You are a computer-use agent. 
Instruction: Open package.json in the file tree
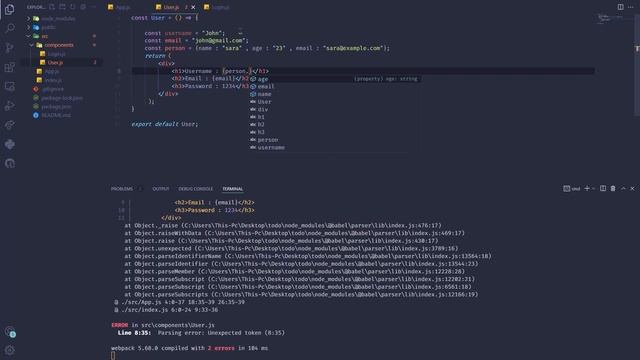pyautogui.click(x=56, y=107)
